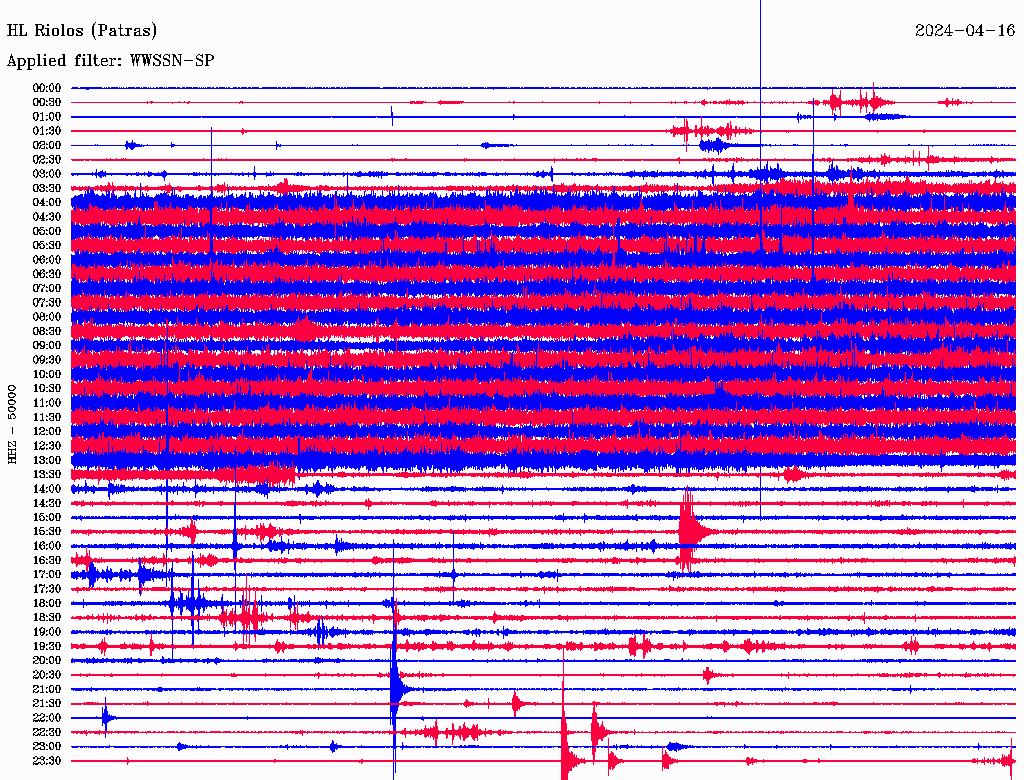The image size is (1024, 780).
Task: Select the 12:00 time label
Action: tap(47, 431)
